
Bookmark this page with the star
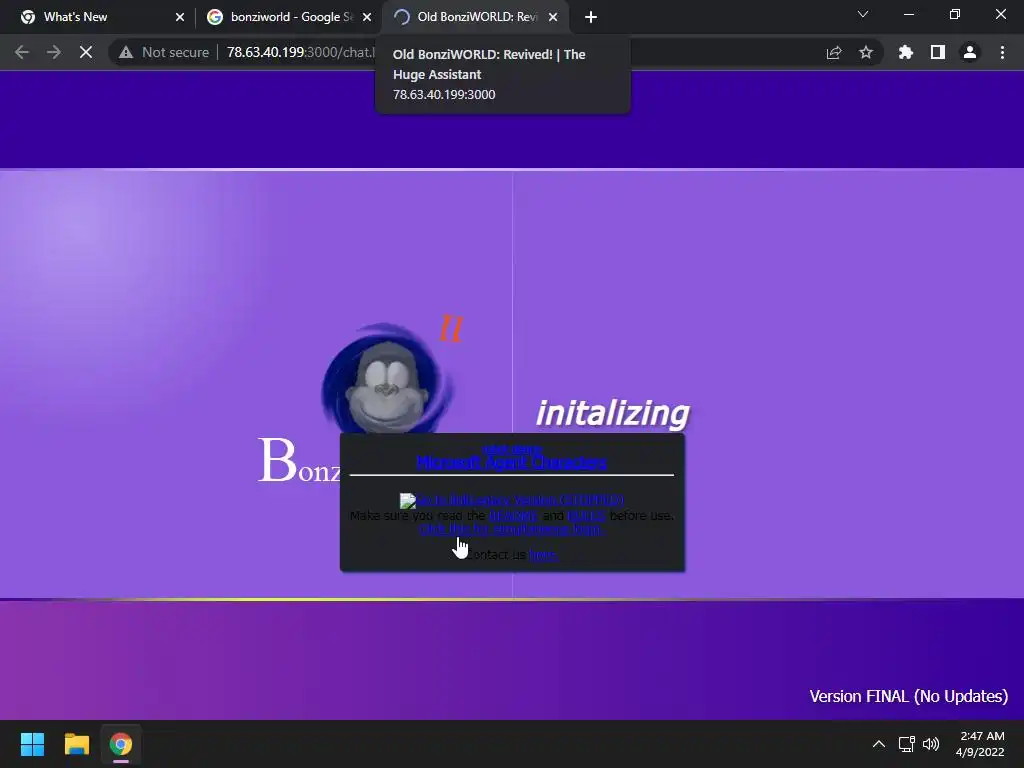coord(865,52)
